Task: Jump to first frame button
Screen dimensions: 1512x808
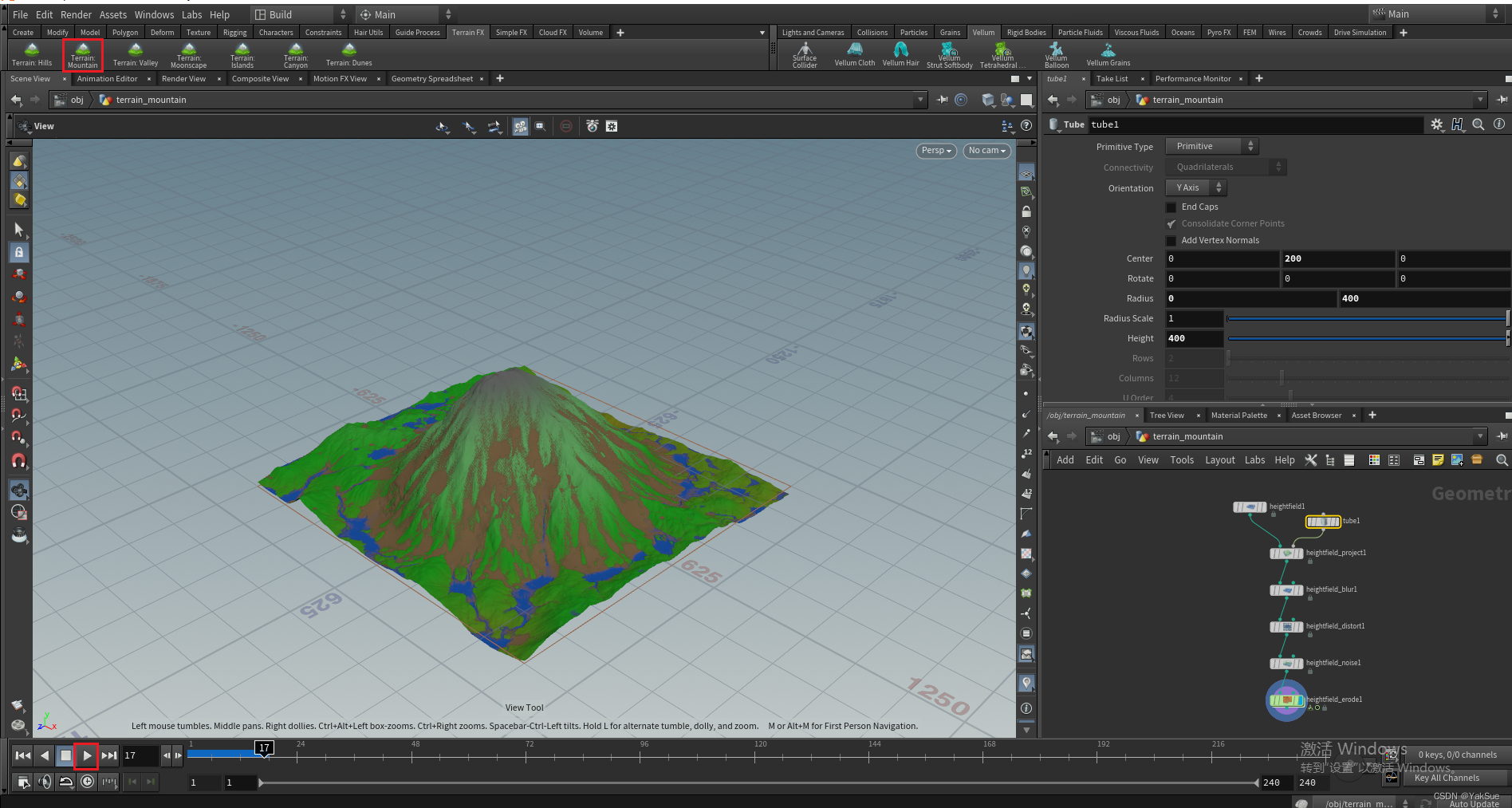Action: (23, 755)
